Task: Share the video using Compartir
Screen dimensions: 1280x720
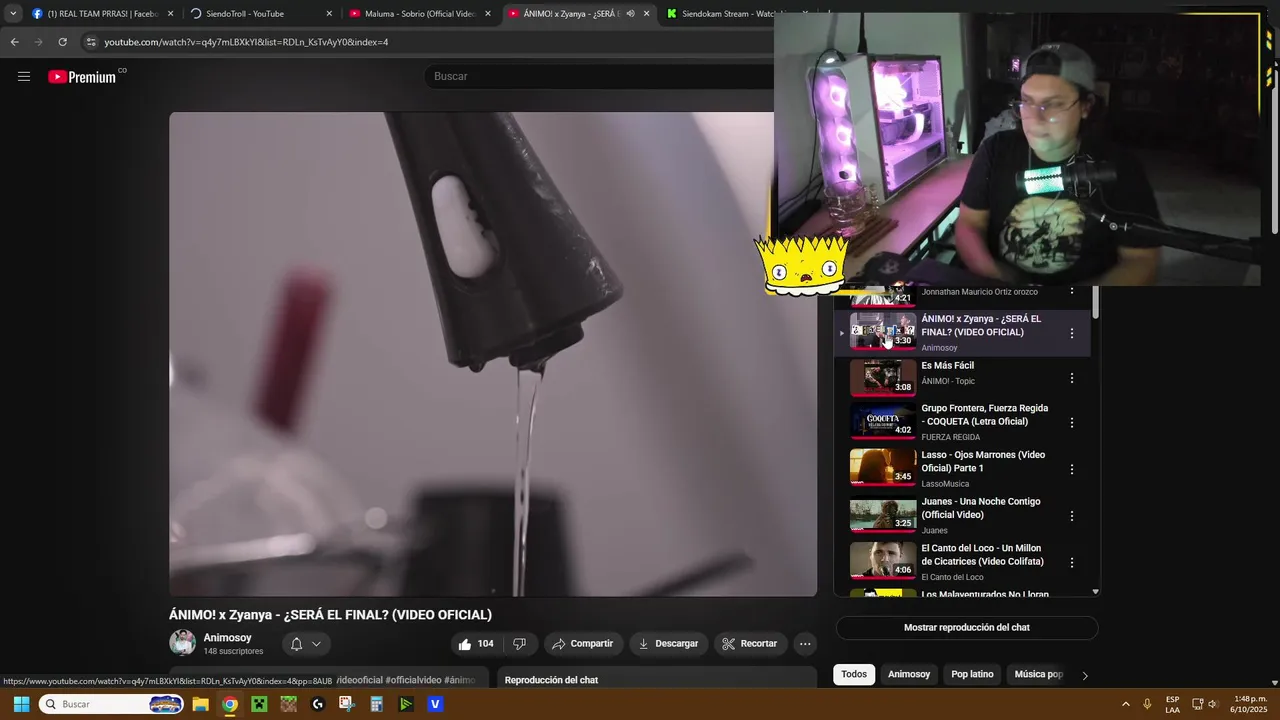Action: click(582, 644)
